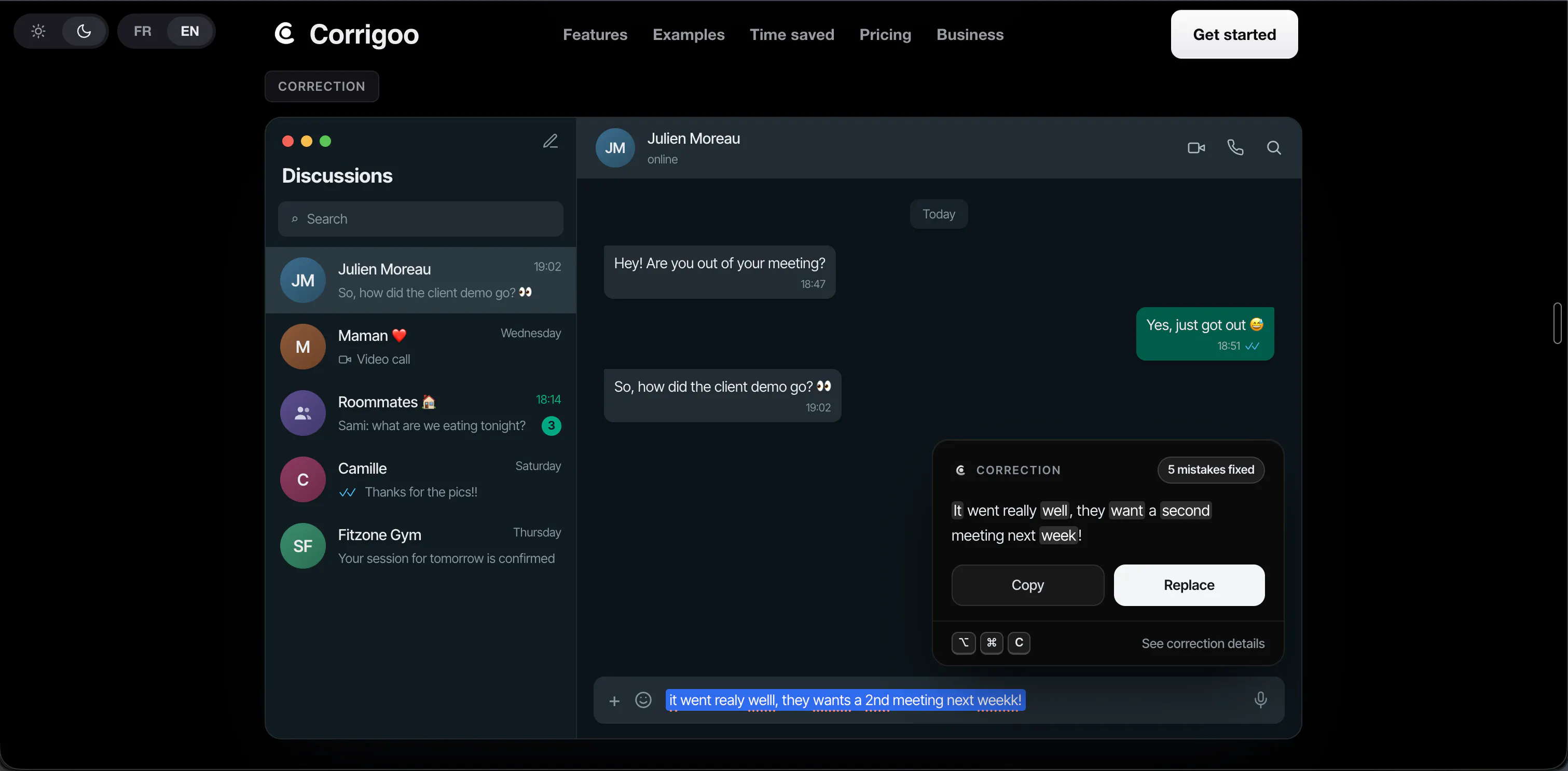
Task: Click the JM avatar in discussion list
Action: (x=302, y=280)
